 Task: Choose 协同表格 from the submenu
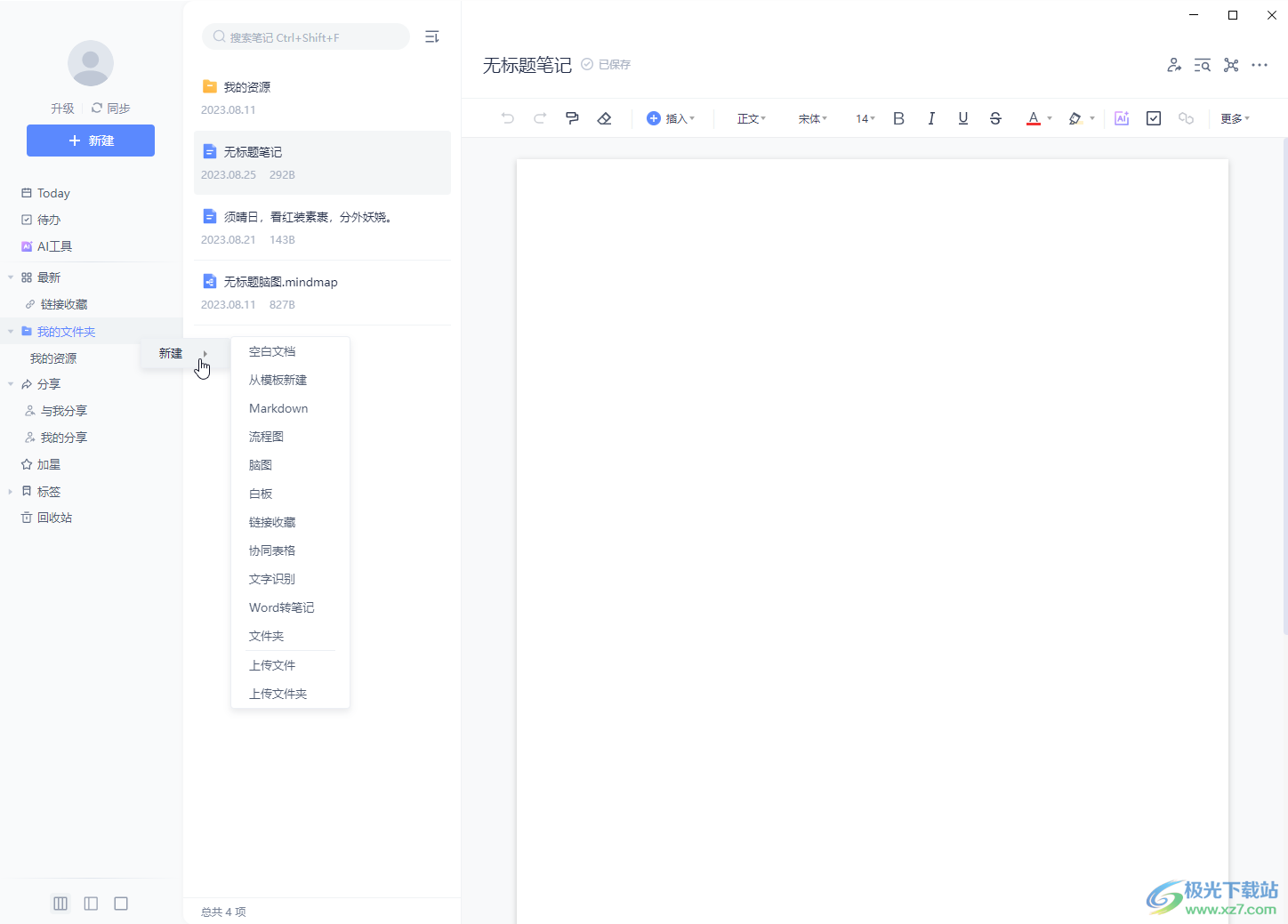pyautogui.click(x=290, y=550)
